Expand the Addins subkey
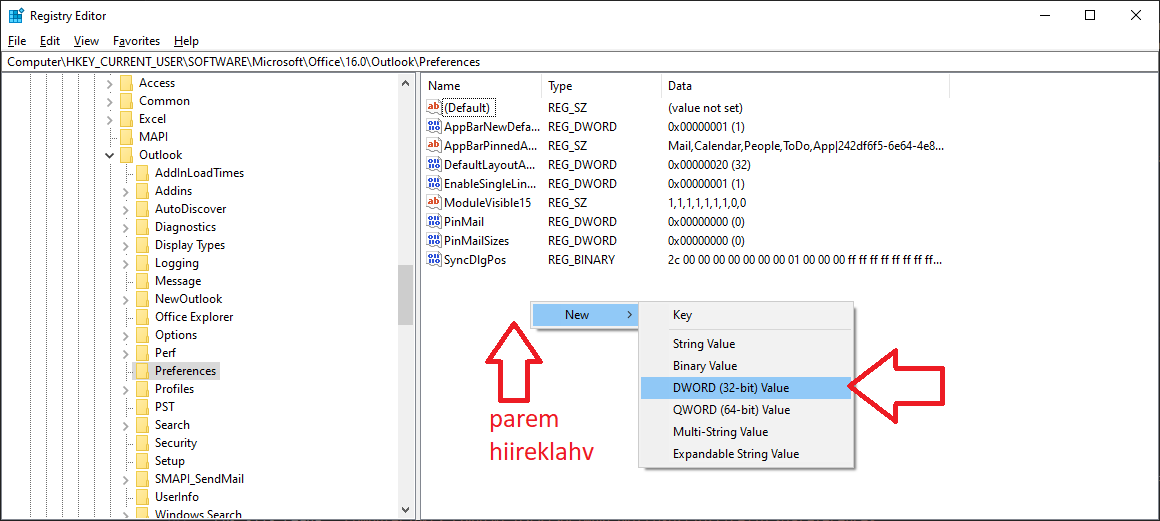Screen dimensions: 1160x521 point(125,191)
